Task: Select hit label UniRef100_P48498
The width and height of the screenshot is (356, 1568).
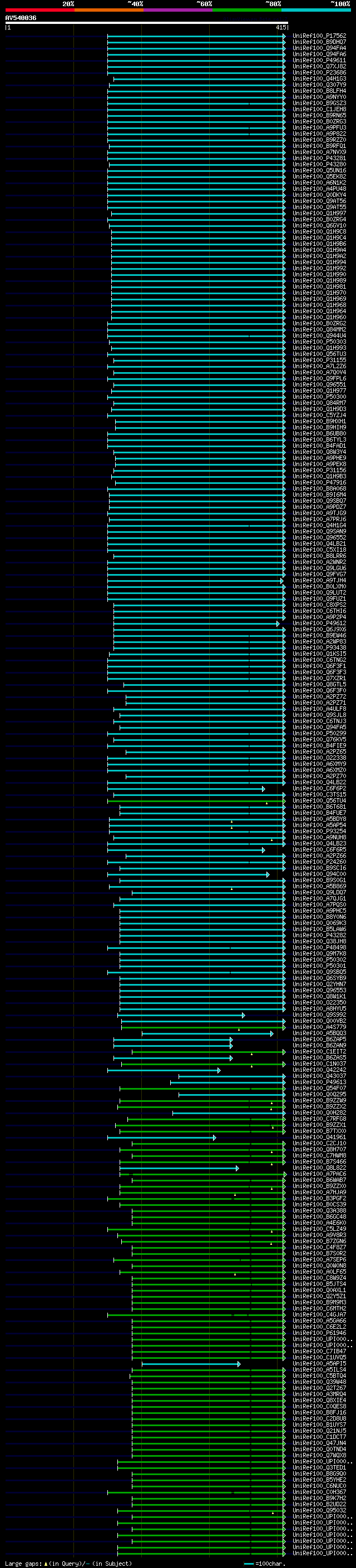Action: click(x=319, y=947)
